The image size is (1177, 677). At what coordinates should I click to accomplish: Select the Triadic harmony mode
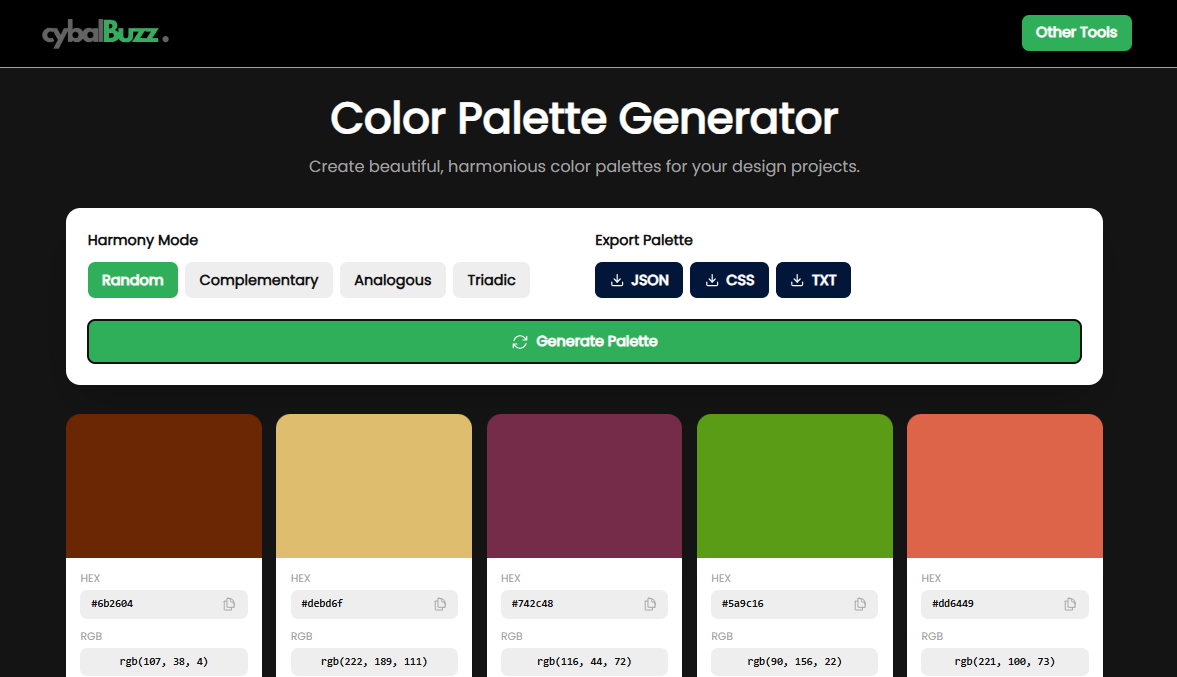(x=491, y=280)
